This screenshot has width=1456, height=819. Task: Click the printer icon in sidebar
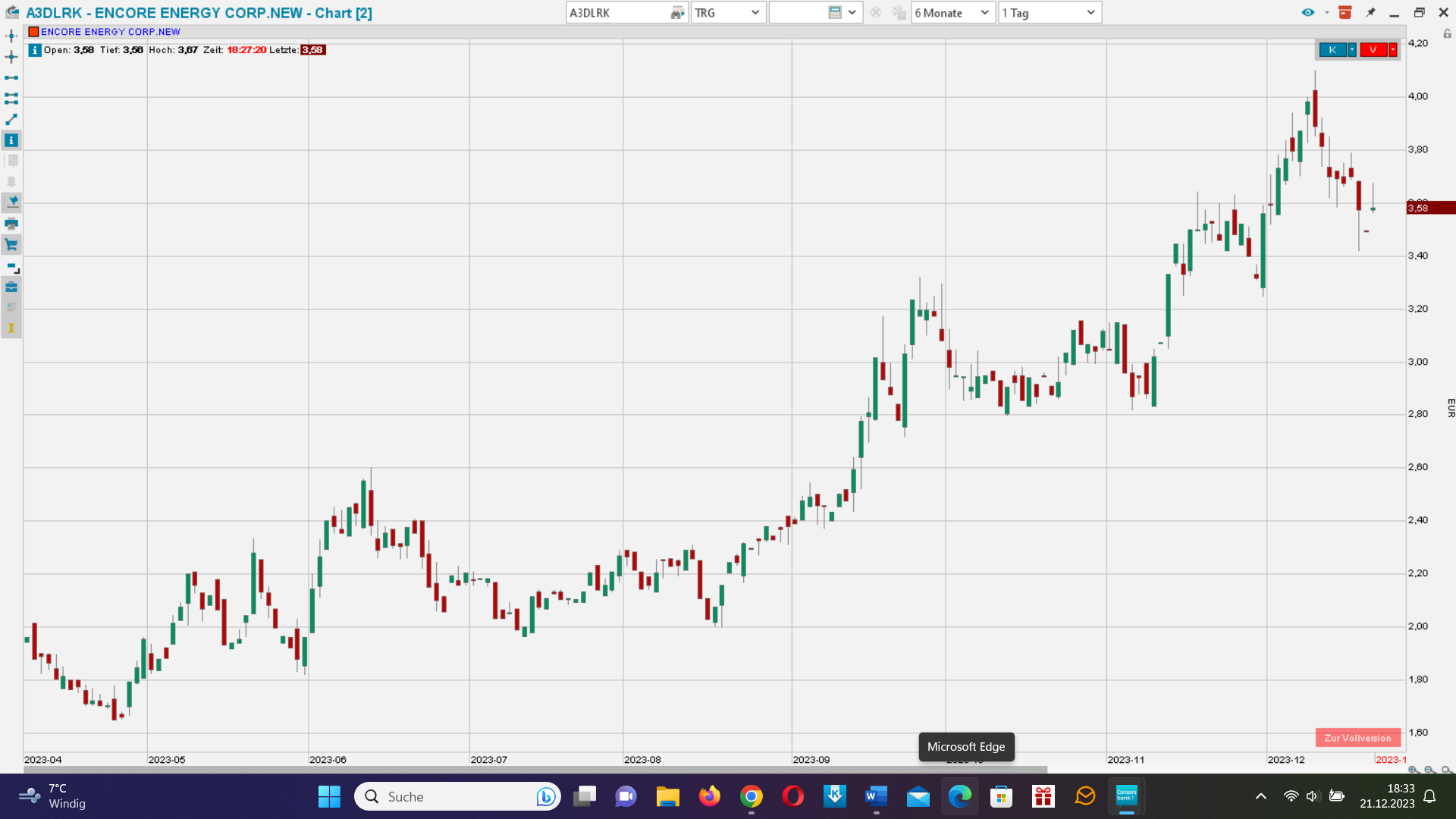(11, 224)
